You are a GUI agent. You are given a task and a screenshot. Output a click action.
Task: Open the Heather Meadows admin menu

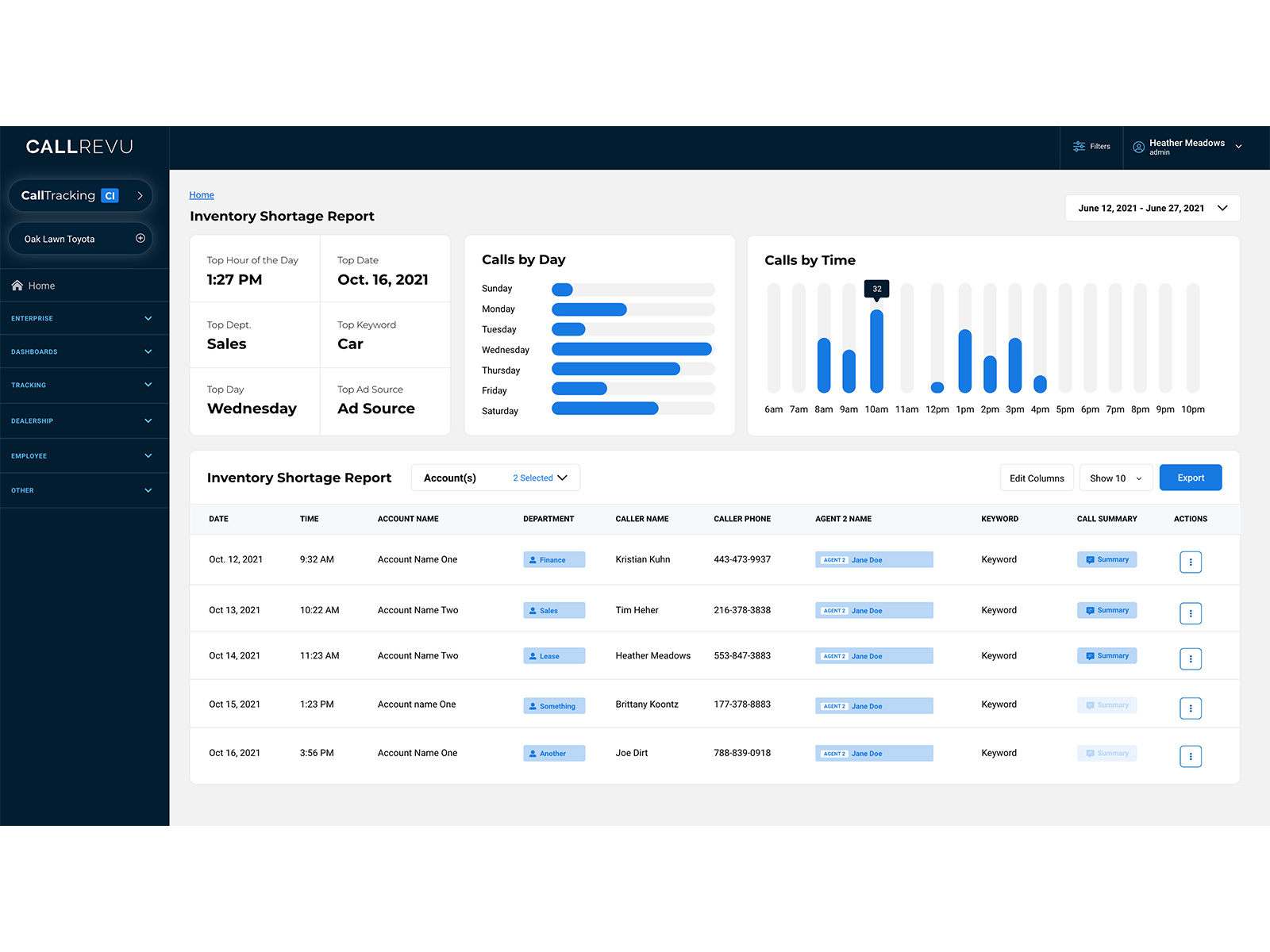tap(1188, 147)
